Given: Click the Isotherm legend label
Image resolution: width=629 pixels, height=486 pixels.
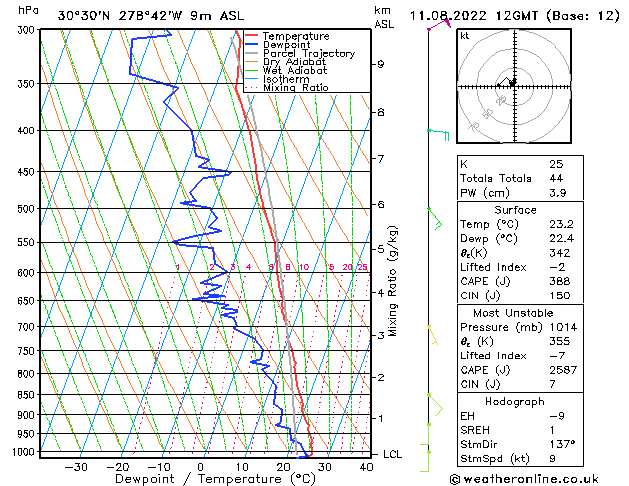Looking at the screenshot, I should (286, 79).
